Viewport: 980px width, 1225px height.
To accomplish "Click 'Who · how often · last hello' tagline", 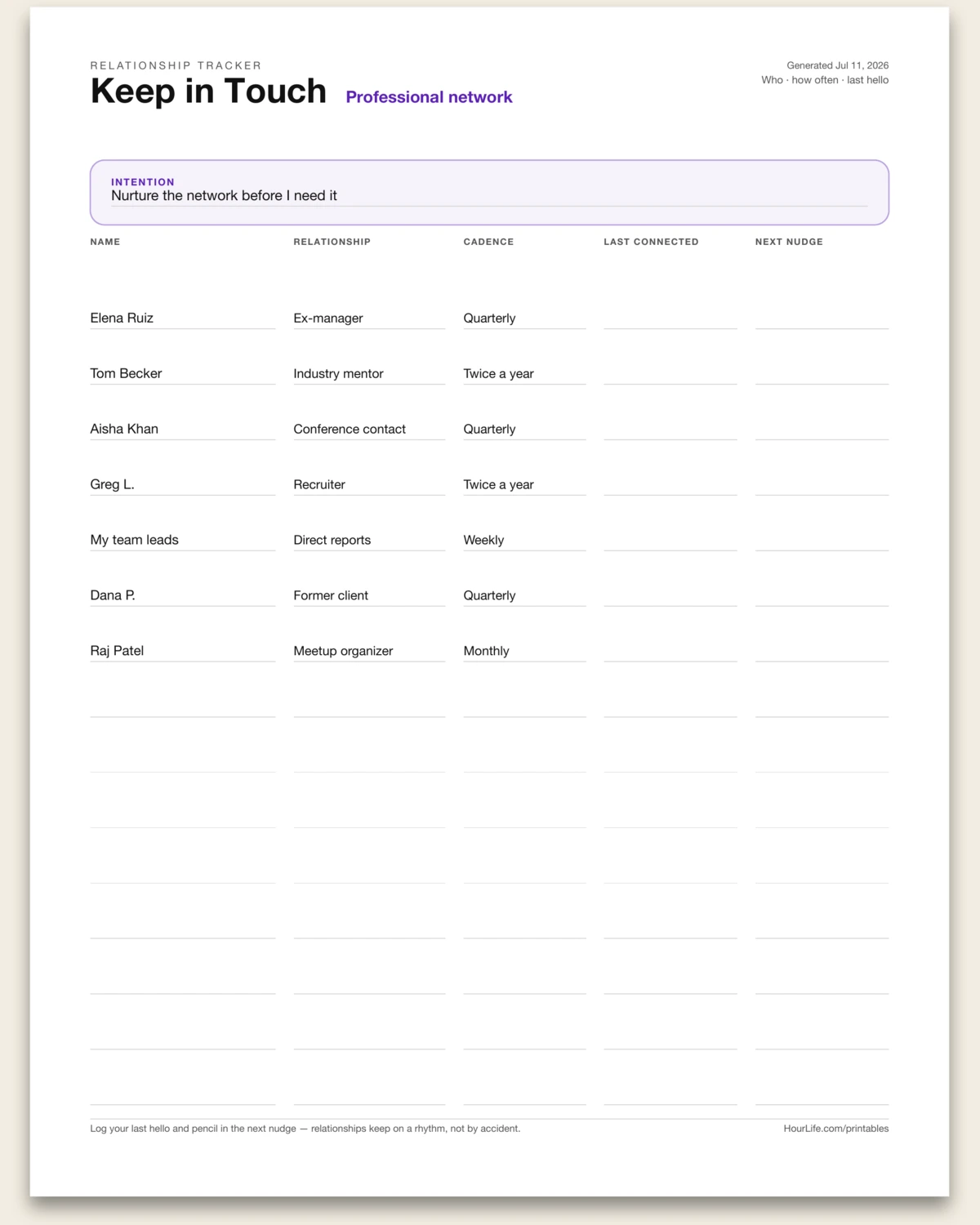I will (x=825, y=80).
